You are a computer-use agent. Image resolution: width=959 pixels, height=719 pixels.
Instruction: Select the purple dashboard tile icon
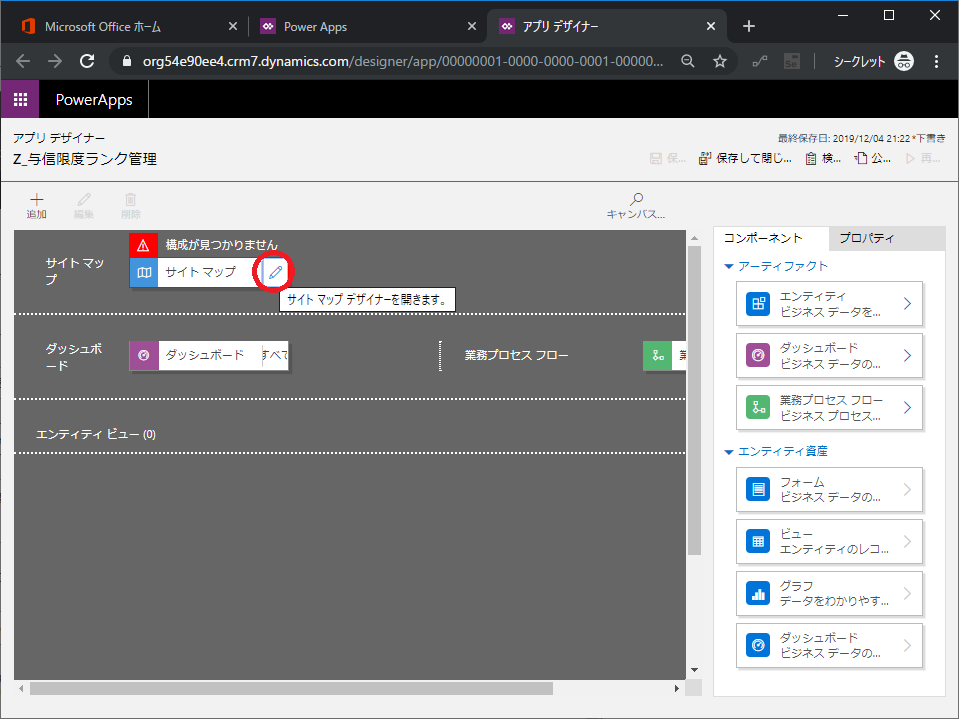click(144, 355)
